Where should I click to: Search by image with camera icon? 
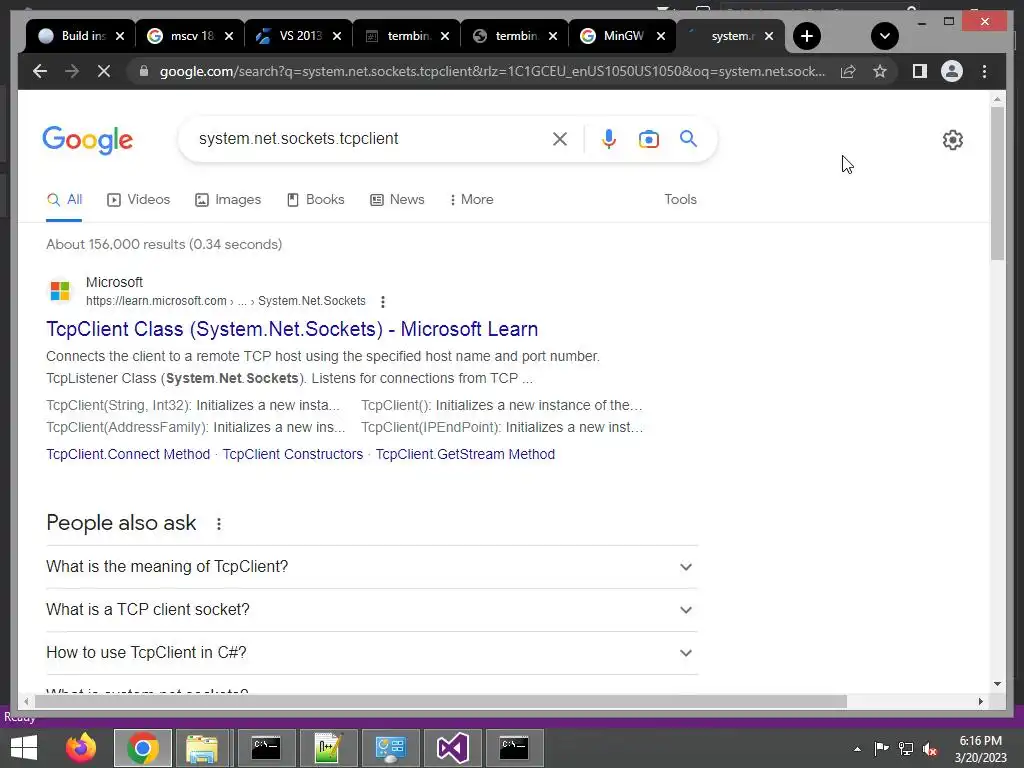pyautogui.click(x=648, y=139)
